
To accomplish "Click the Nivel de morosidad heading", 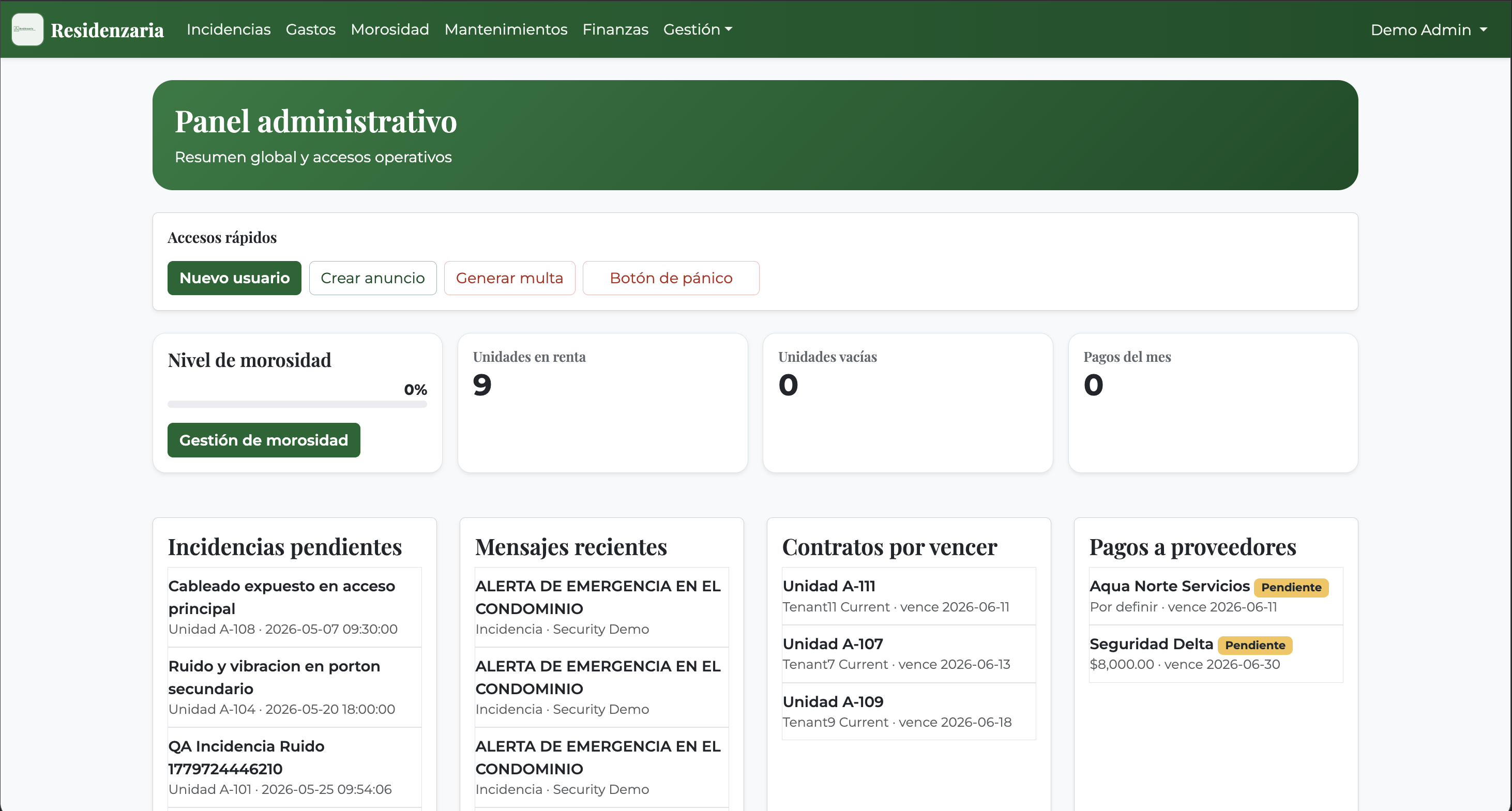I will [x=249, y=360].
